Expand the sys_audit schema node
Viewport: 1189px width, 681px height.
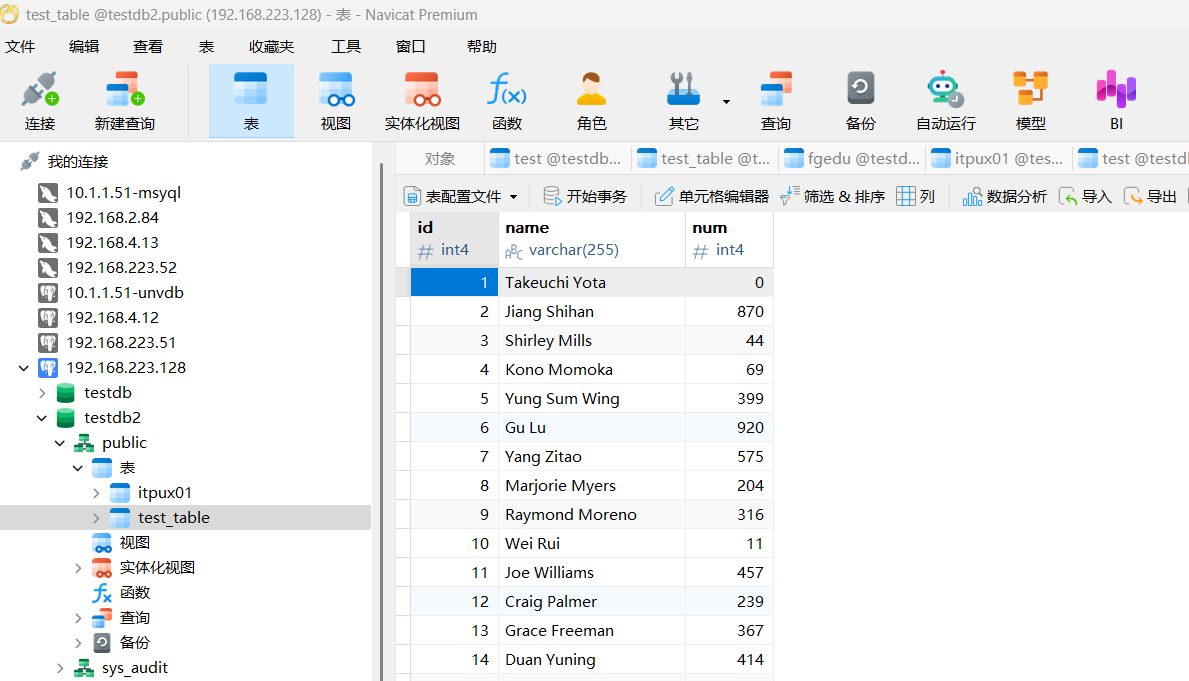pos(60,668)
